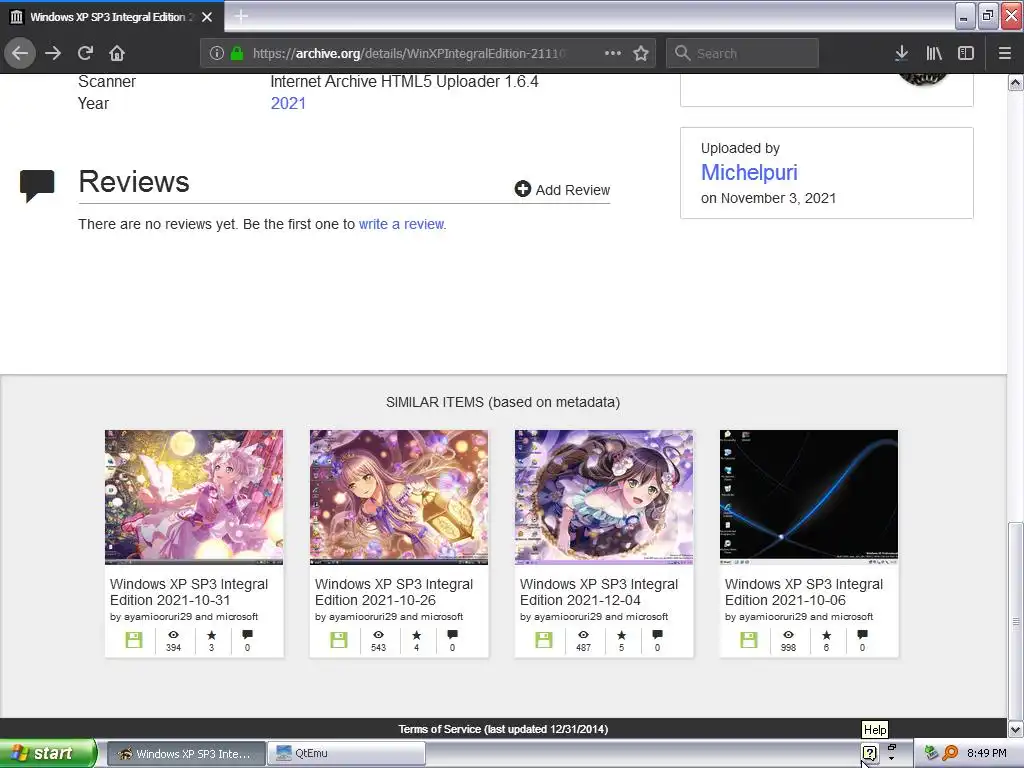This screenshot has width=1024, height=768.
Task: Click the Reviews speech bubble icon
Action: (37, 185)
